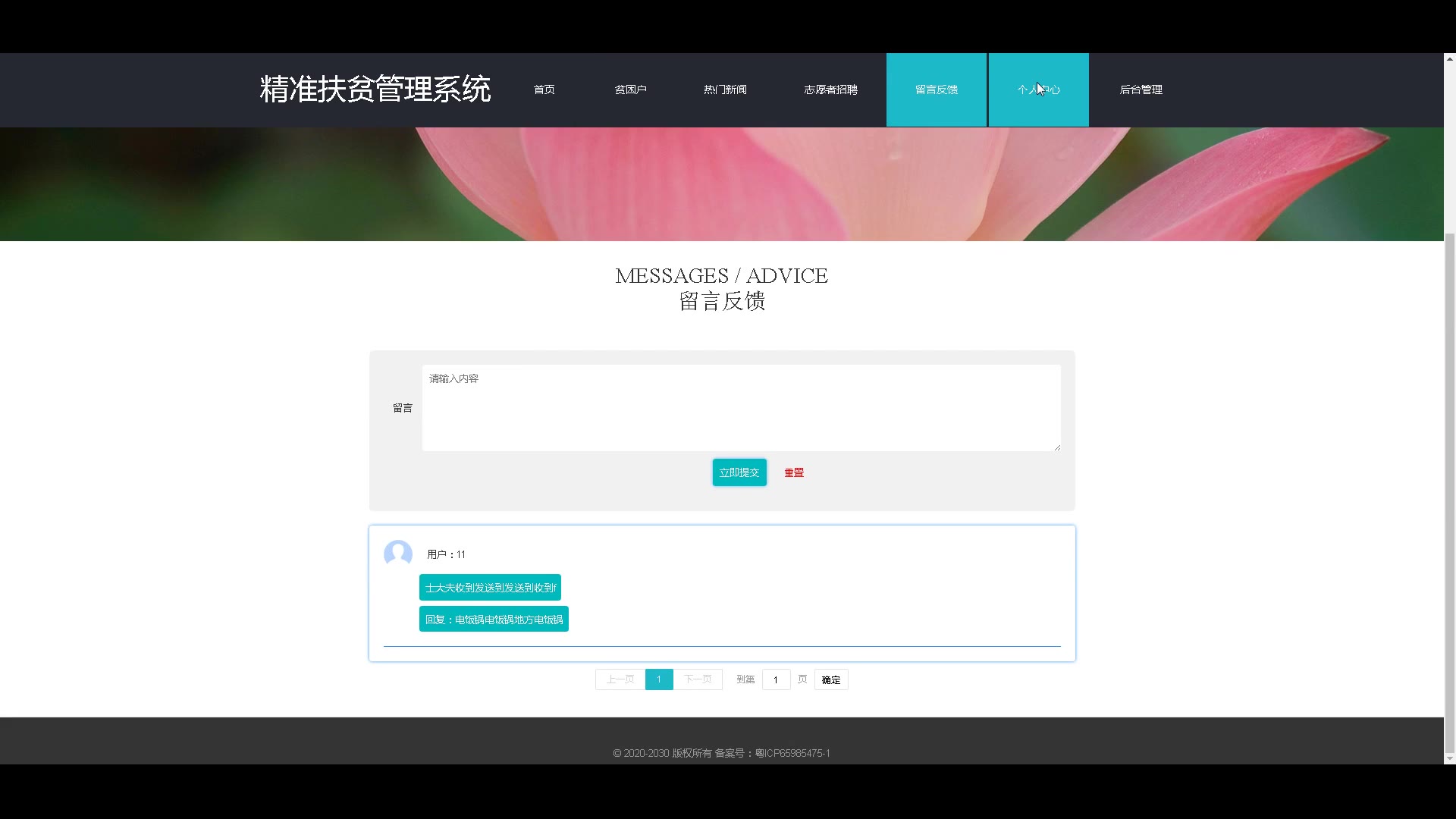This screenshot has height=819, width=1456.
Task: Open the 首页 home menu
Action: click(544, 89)
